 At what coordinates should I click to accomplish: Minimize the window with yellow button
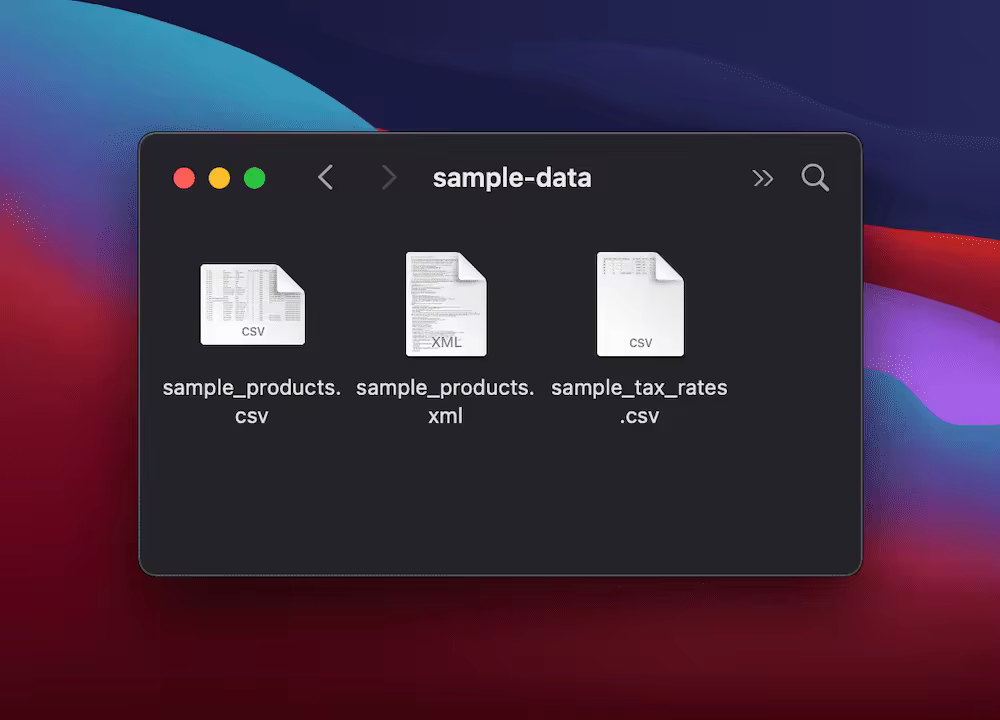pos(219,178)
